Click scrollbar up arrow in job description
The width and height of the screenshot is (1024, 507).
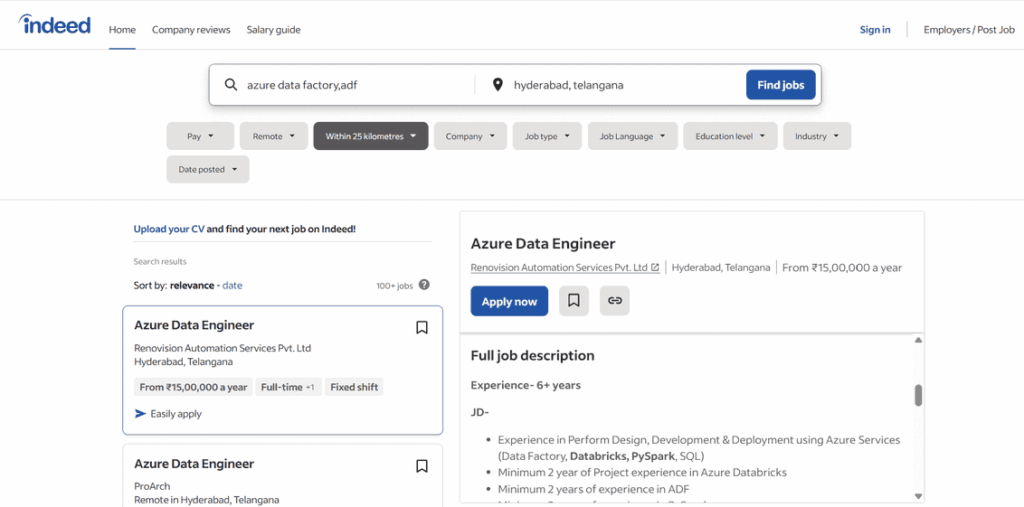point(918,340)
